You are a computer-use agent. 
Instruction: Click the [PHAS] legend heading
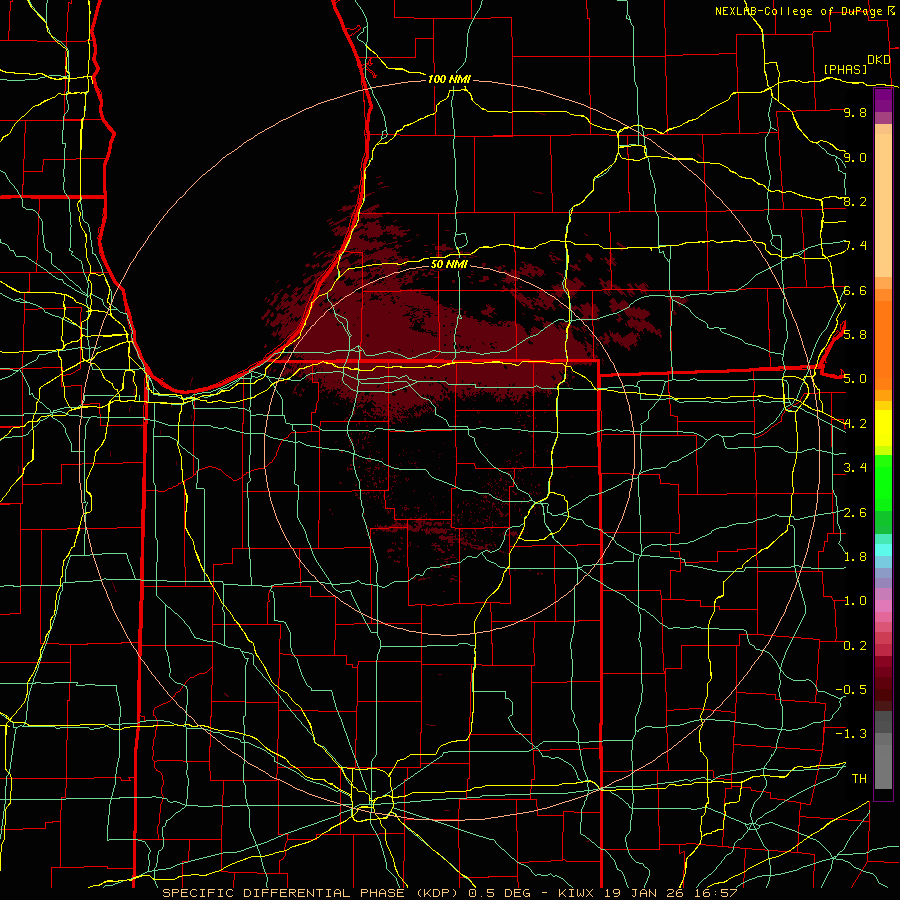845,69
